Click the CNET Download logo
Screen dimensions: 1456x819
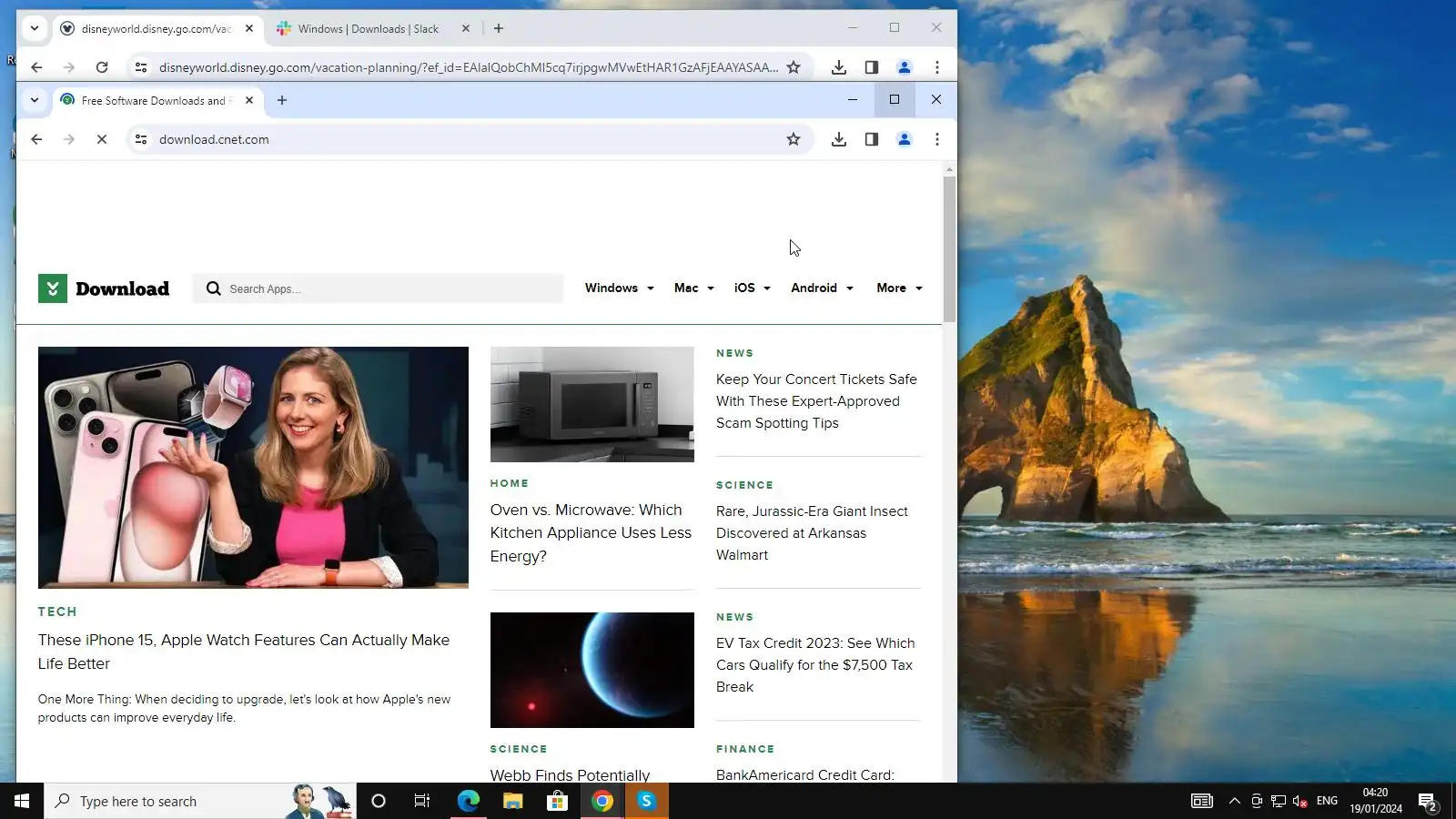pos(104,288)
